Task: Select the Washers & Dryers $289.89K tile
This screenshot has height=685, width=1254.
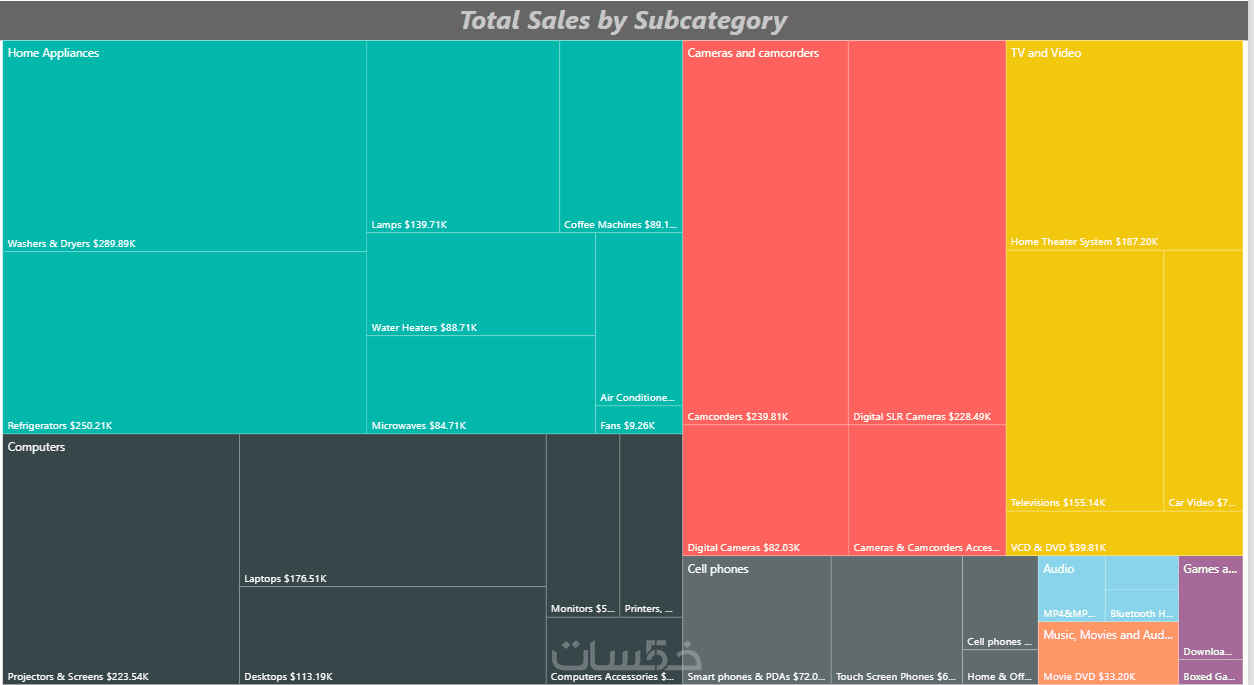Action: (185, 146)
